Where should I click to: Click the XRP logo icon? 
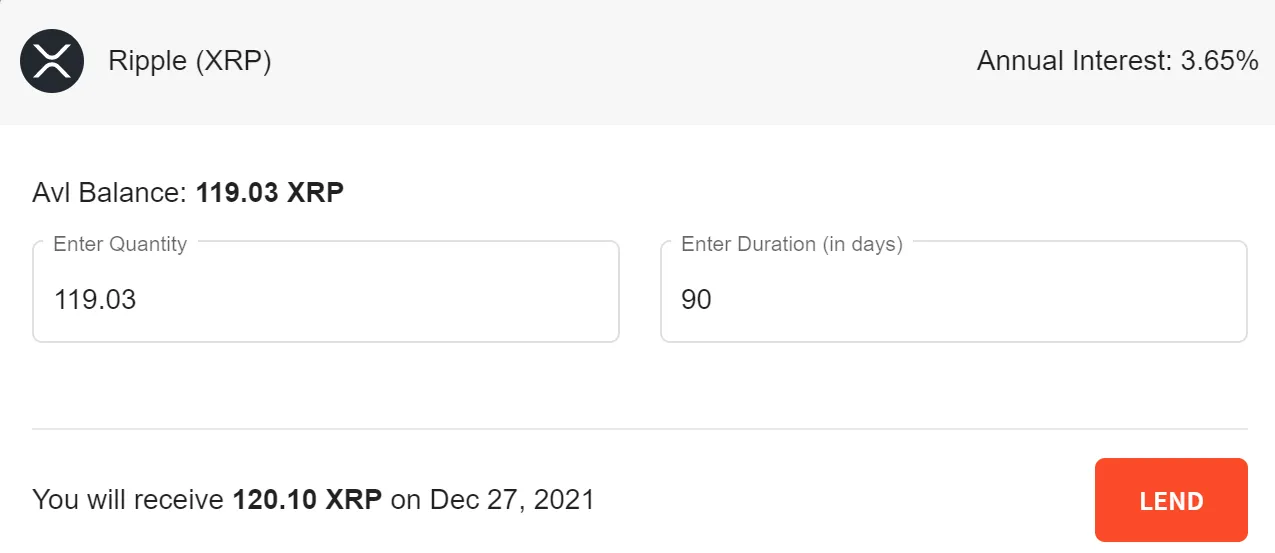pos(51,61)
